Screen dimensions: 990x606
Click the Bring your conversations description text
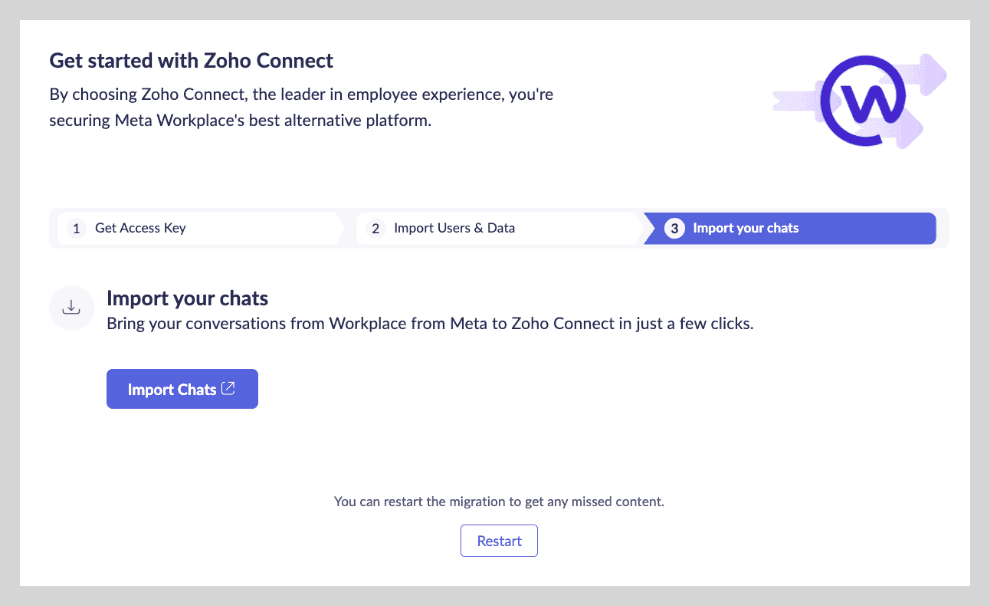[x=430, y=324]
